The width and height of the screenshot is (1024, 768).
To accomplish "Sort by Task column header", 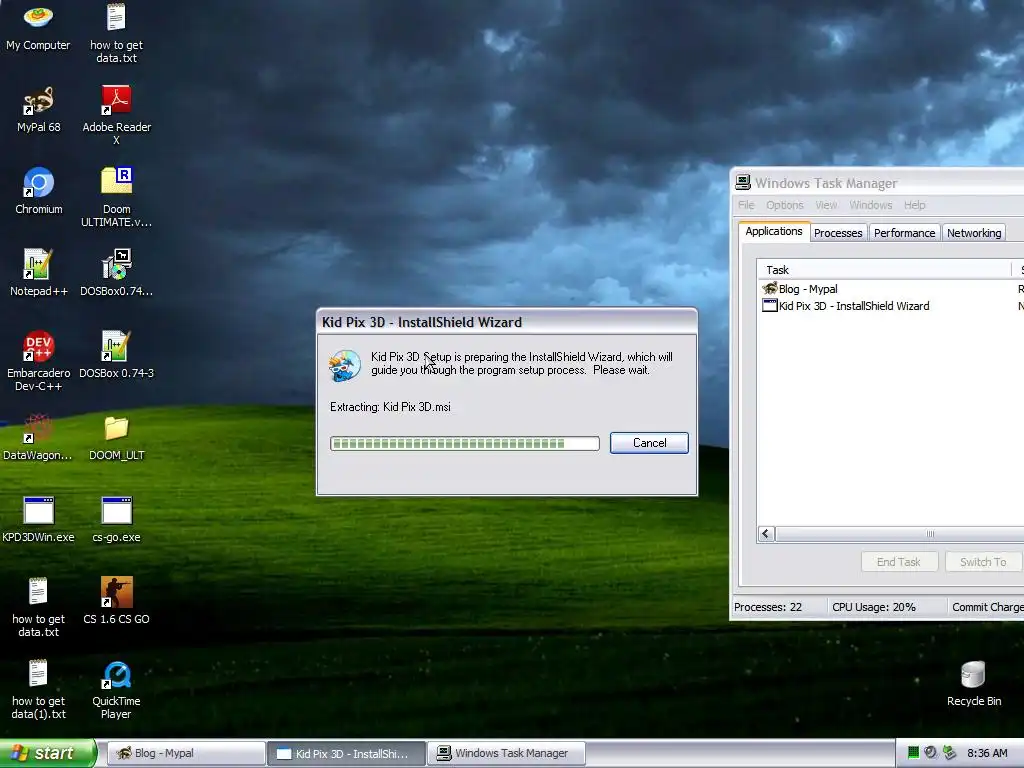I will click(x=884, y=270).
